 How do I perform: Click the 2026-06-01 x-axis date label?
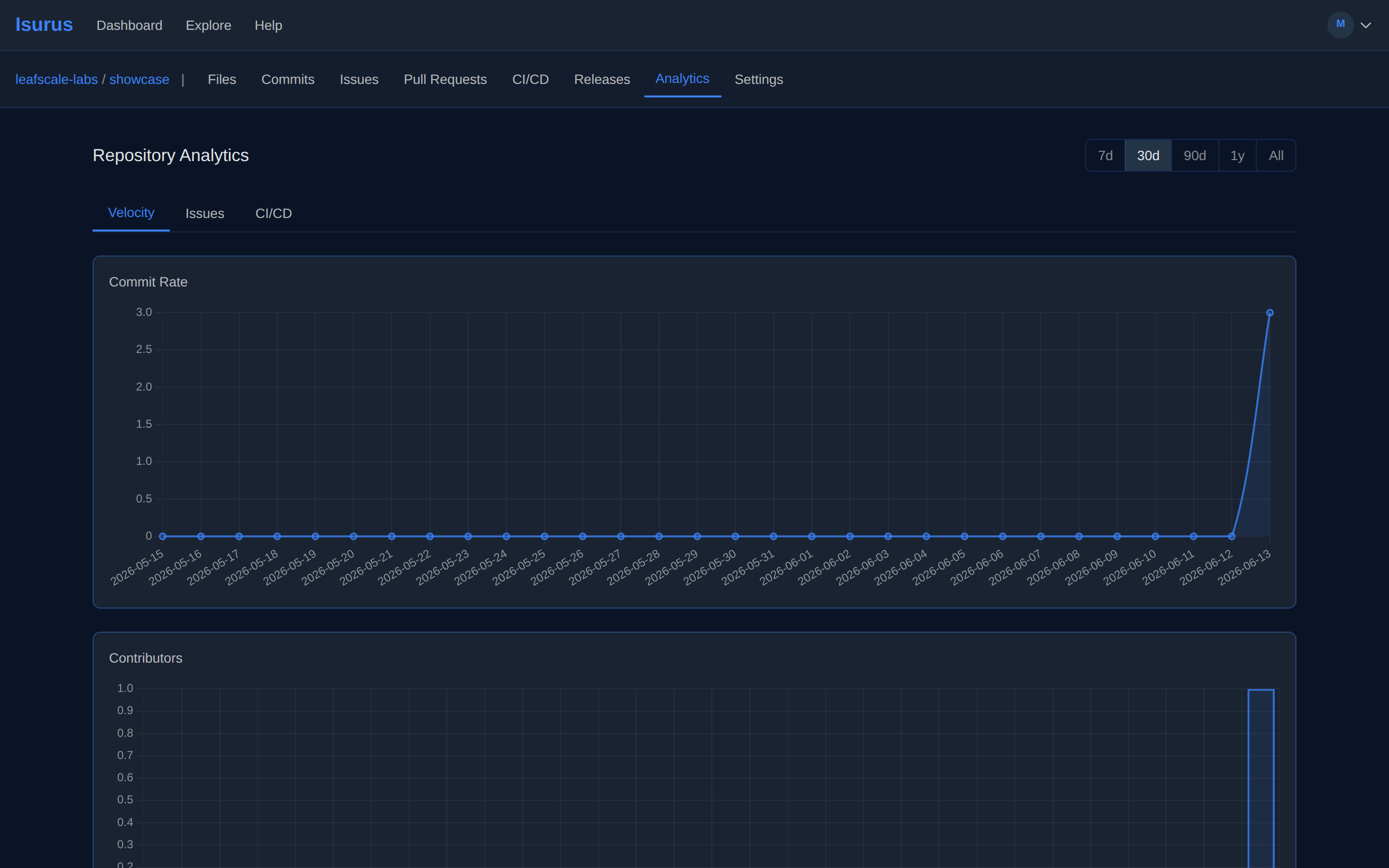click(x=786, y=568)
